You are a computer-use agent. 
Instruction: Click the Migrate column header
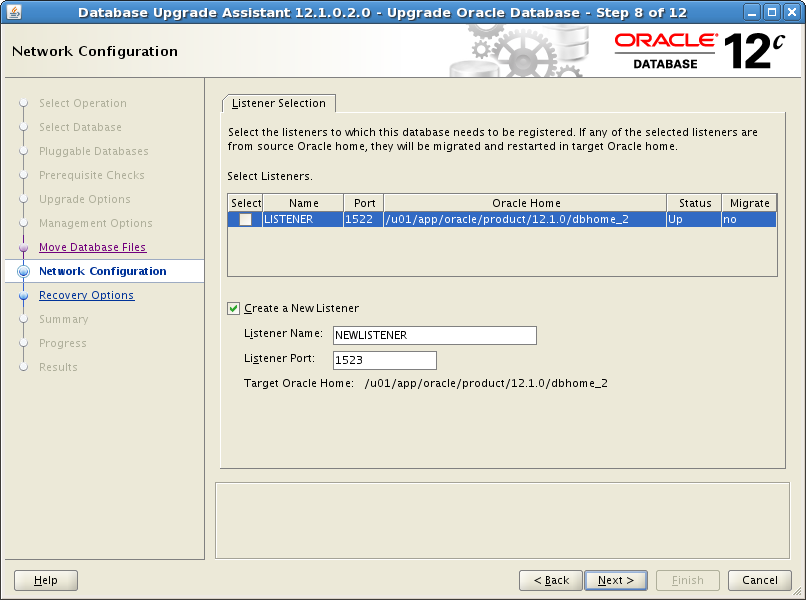point(749,203)
